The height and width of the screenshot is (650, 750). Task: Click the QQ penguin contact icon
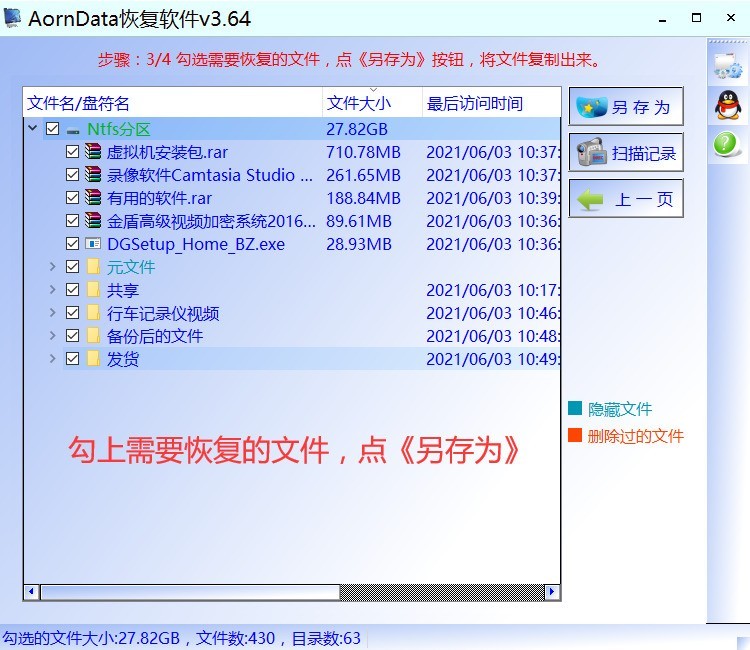click(727, 105)
